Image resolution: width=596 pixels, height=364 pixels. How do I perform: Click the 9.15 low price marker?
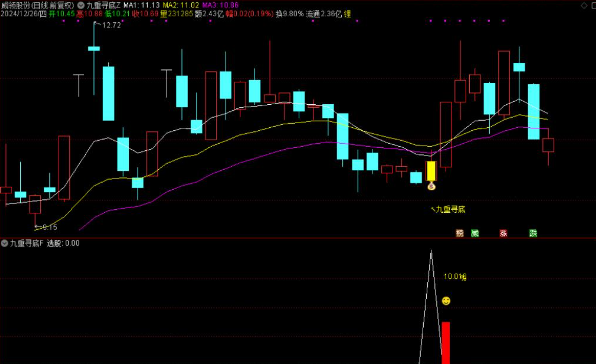tap(50, 227)
